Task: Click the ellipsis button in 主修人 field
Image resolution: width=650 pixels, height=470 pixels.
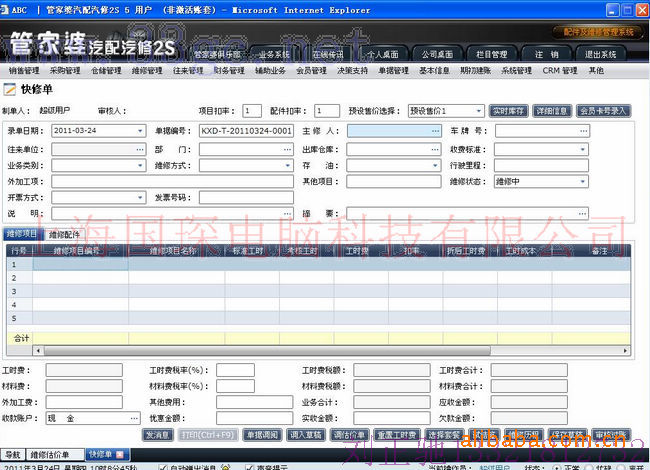Action: [x=435, y=131]
